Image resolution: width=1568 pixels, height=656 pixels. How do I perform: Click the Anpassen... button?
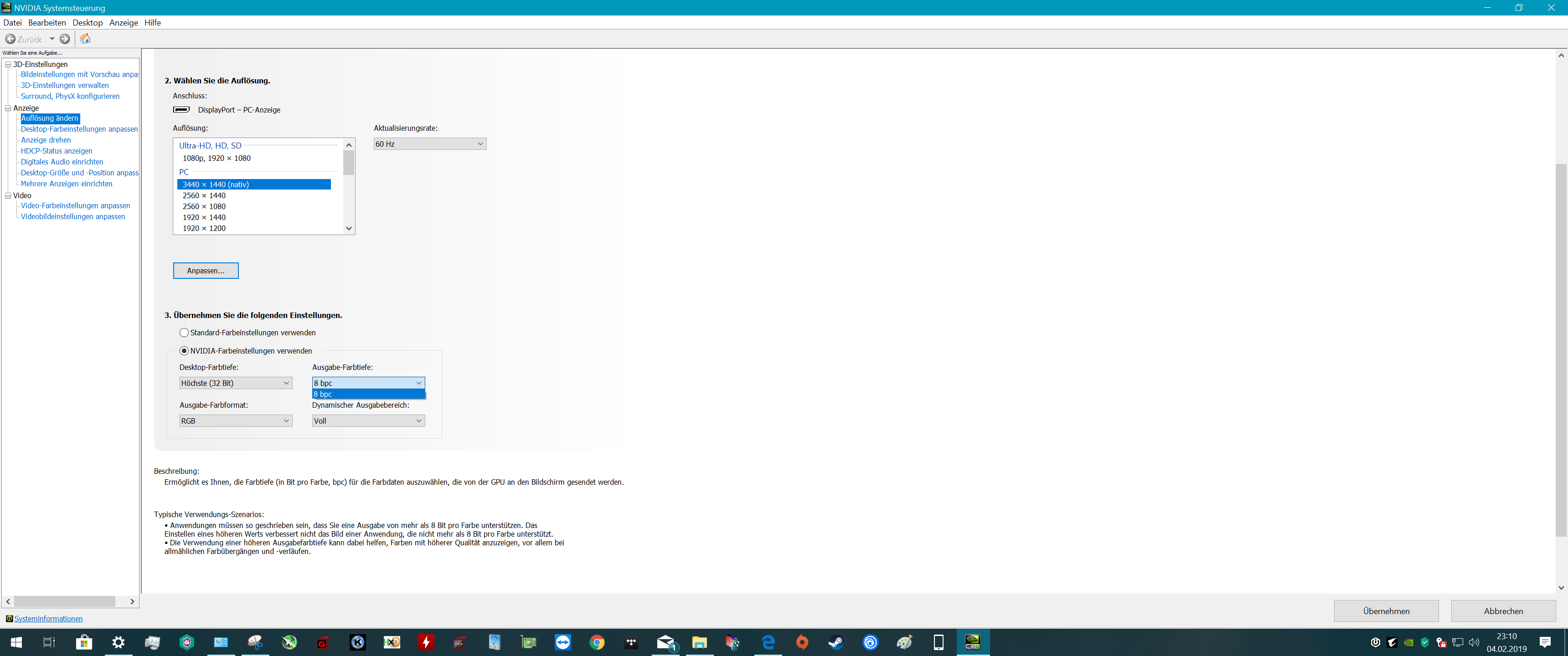pyautogui.click(x=206, y=271)
